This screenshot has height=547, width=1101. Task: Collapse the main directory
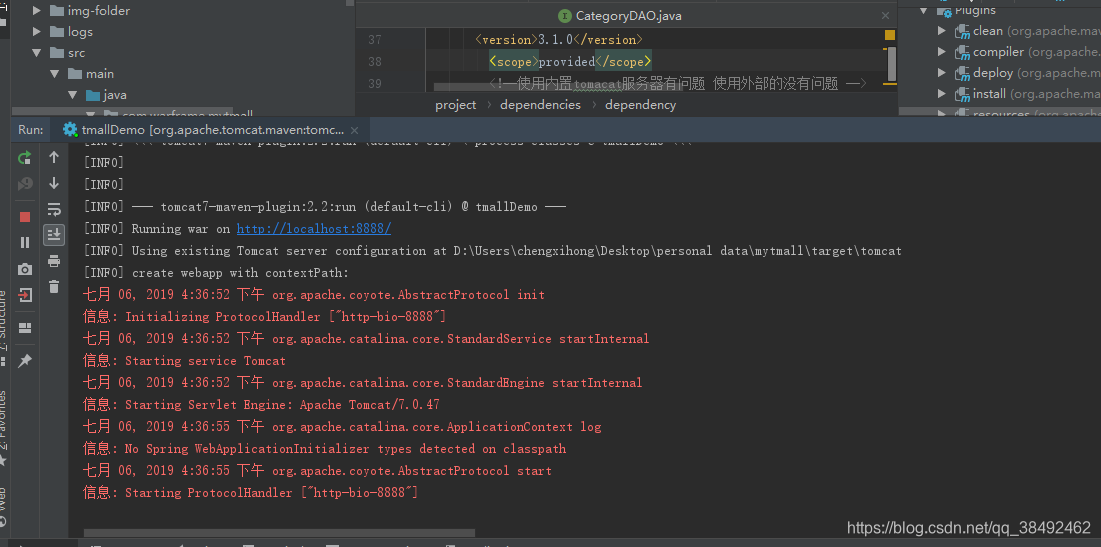[x=55, y=74]
